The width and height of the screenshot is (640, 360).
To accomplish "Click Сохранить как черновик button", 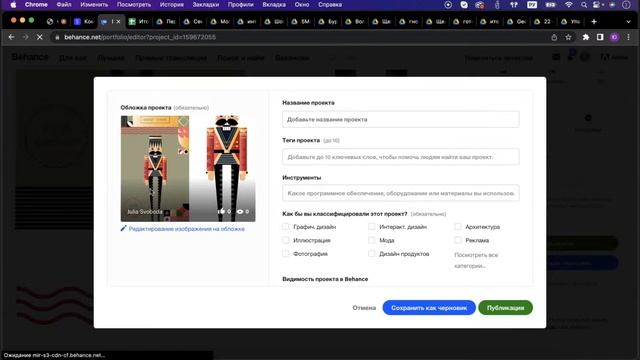I will (x=429, y=308).
